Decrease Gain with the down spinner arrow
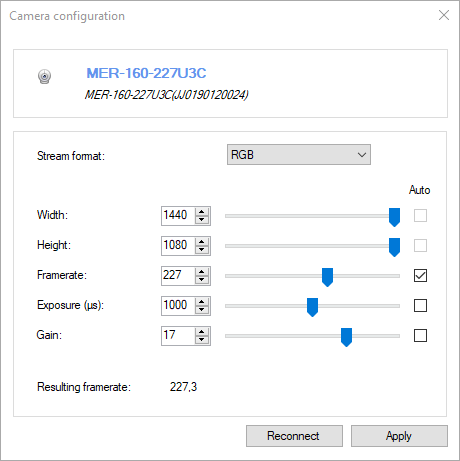This screenshot has height=461, width=460. [x=202, y=340]
